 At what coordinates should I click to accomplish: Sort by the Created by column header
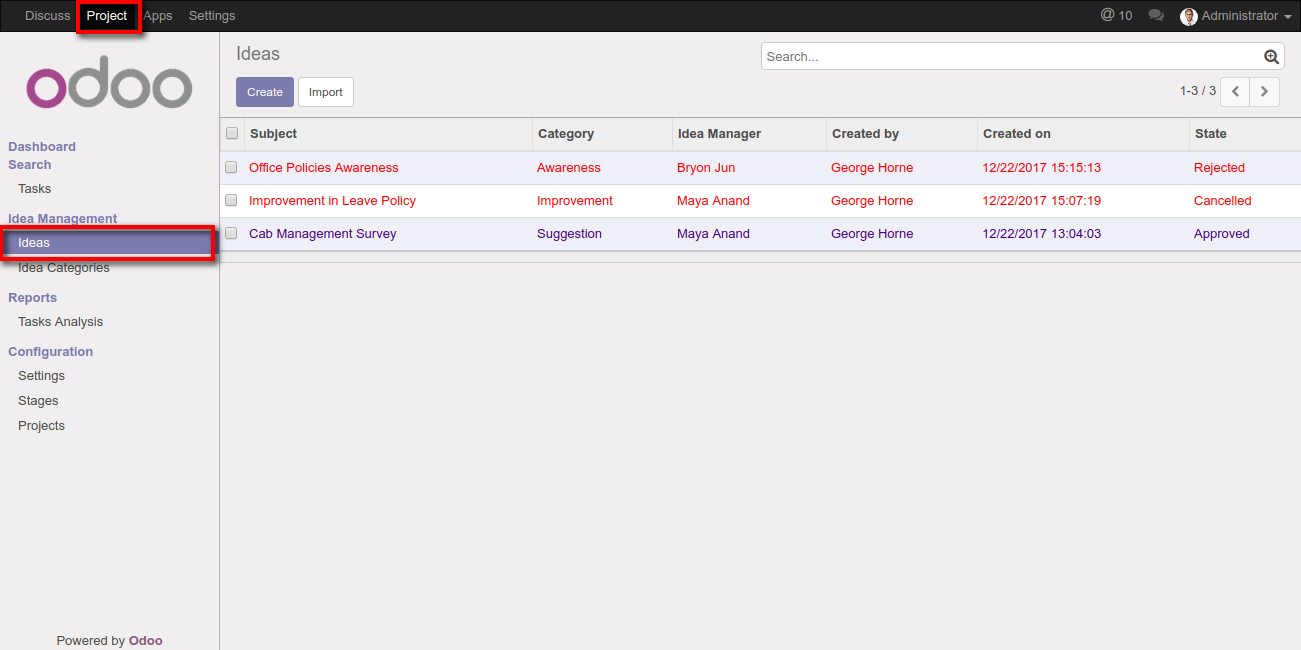pyautogui.click(x=902, y=134)
